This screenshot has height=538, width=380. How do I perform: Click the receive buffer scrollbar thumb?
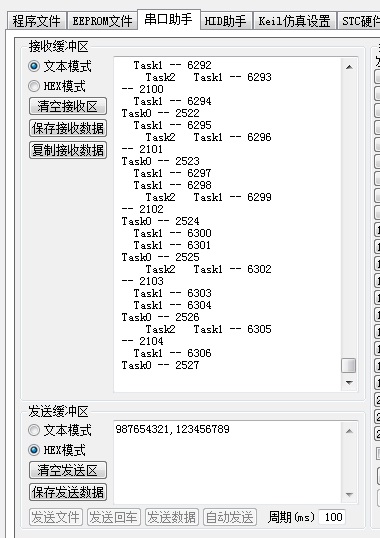pos(349,365)
